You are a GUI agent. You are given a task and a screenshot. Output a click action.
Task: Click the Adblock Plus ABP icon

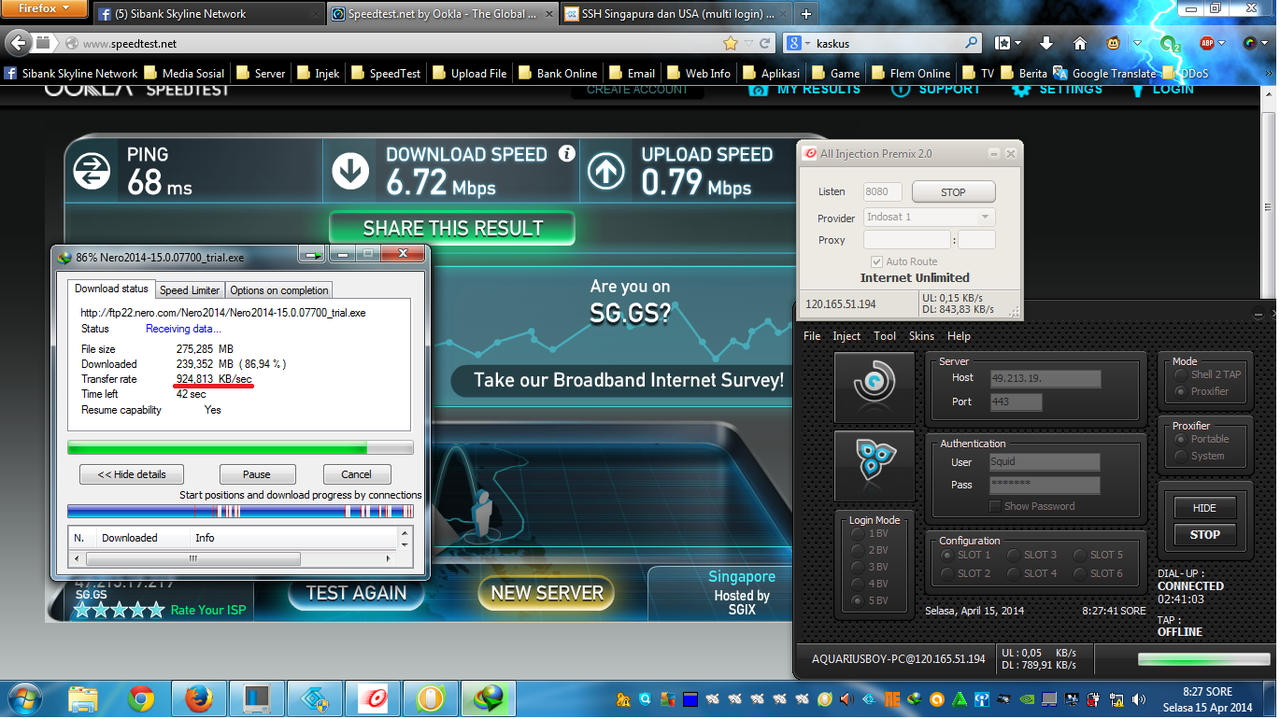1207,43
